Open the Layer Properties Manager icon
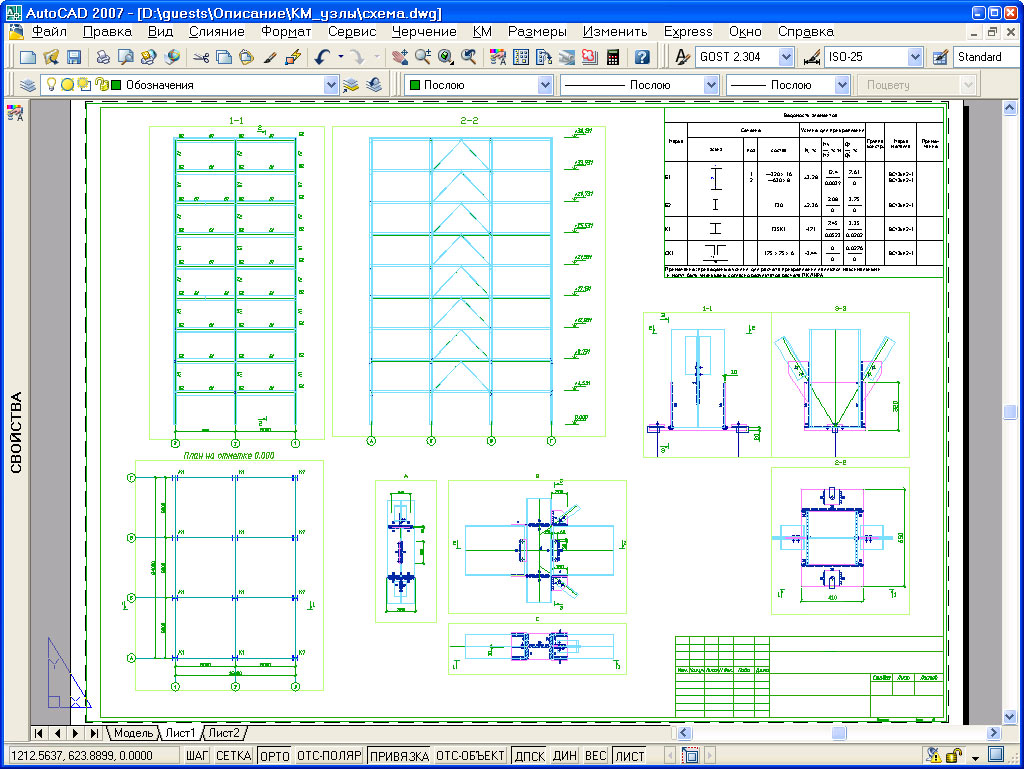The image size is (1024, 769). click(28, 86)
